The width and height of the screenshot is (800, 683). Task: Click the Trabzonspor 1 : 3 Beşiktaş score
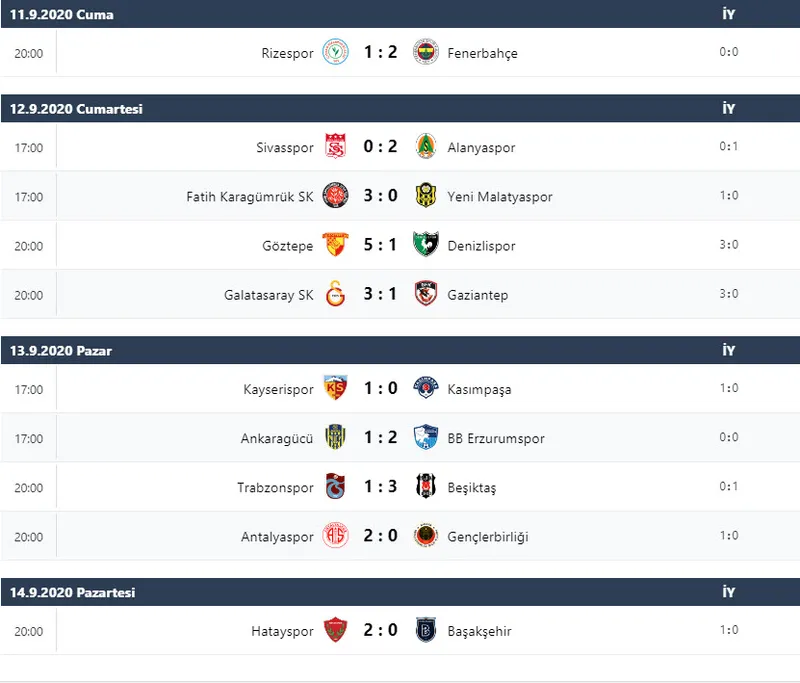[380, 488]
